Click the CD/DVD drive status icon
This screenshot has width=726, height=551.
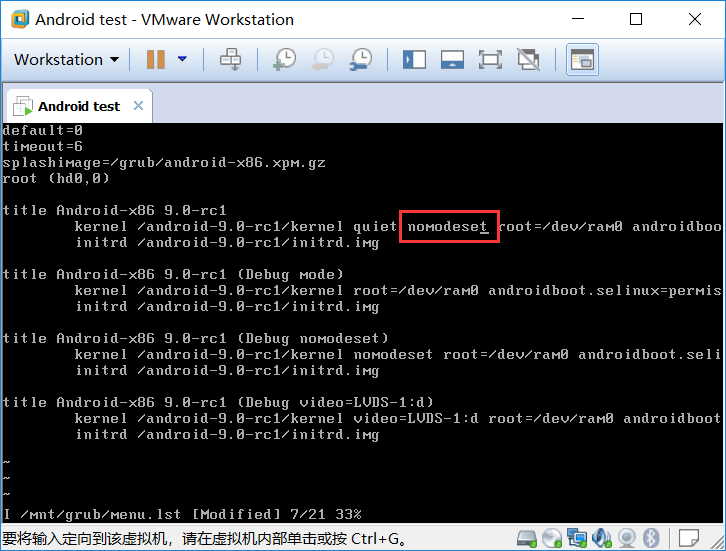click(552, 538)
